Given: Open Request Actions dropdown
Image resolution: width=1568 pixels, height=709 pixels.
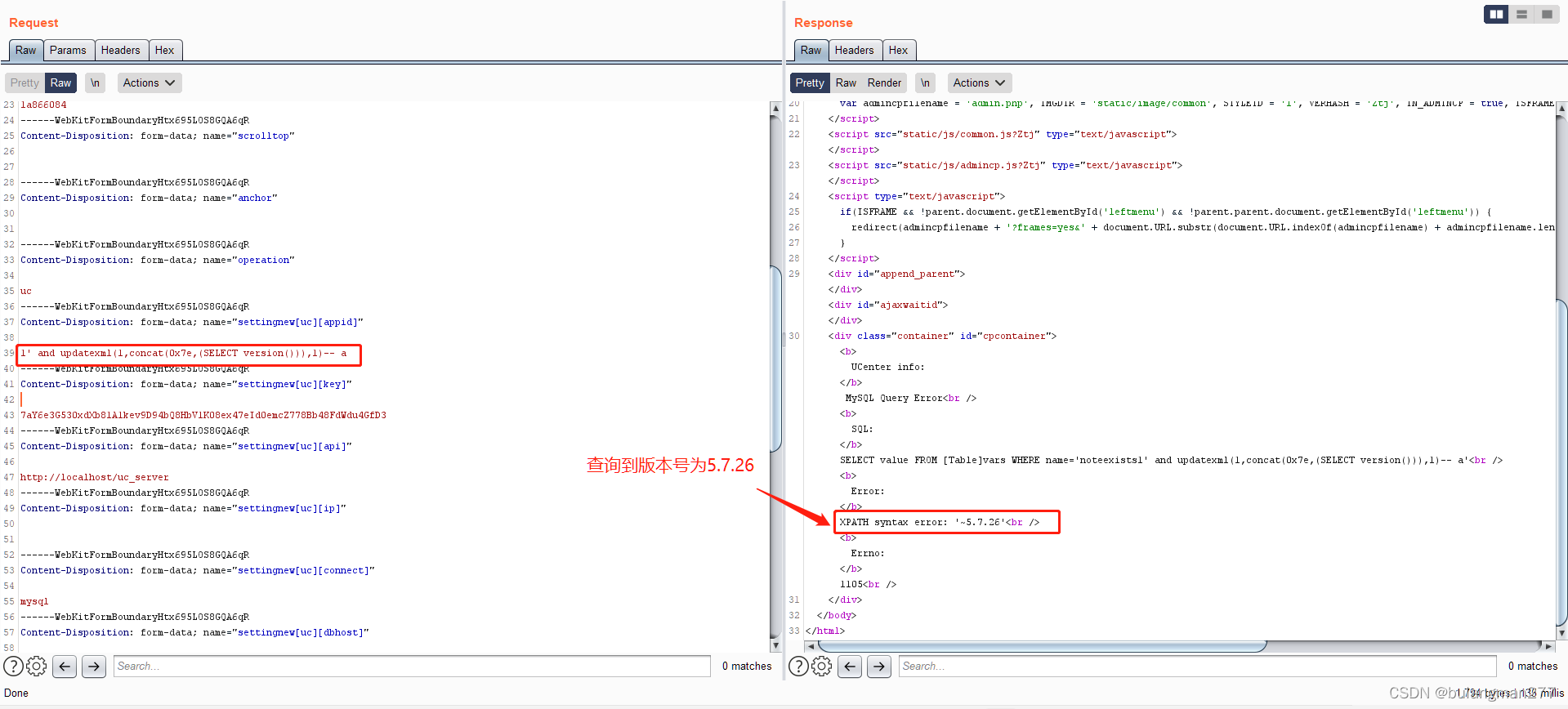Looking at the screenshot, I should (149, 82).
